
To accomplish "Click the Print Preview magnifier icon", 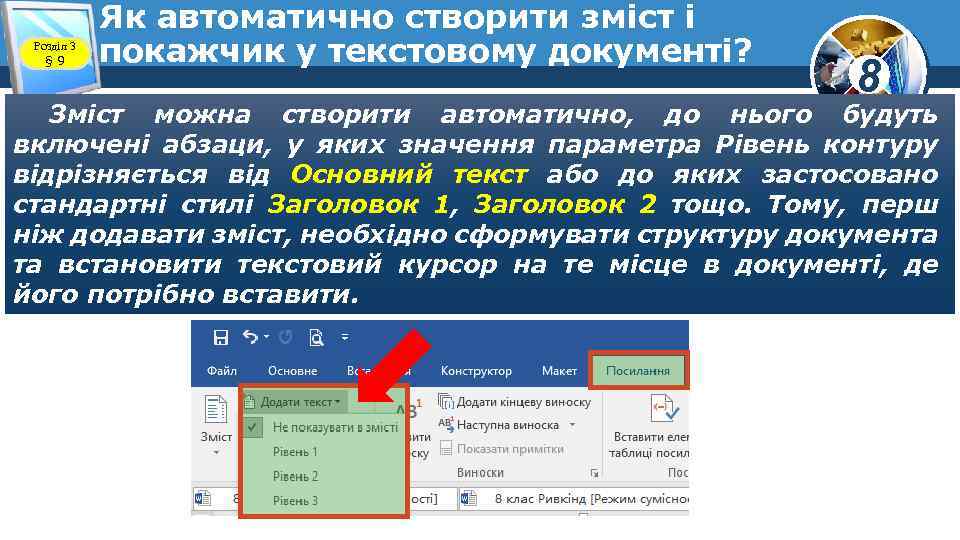I will coord(316,337).
